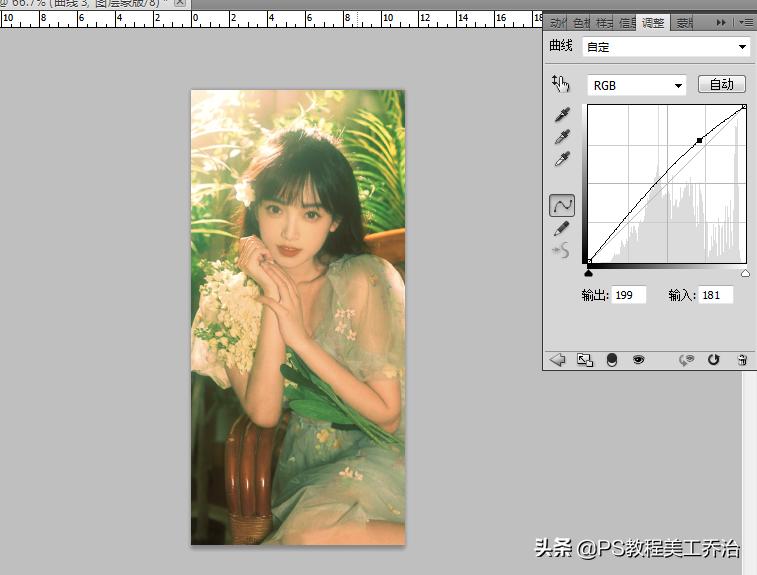Image resolution: width=757 pixels, height=575 pixels.
Task: Switch panel to expanded view icon
Action: 585,360
